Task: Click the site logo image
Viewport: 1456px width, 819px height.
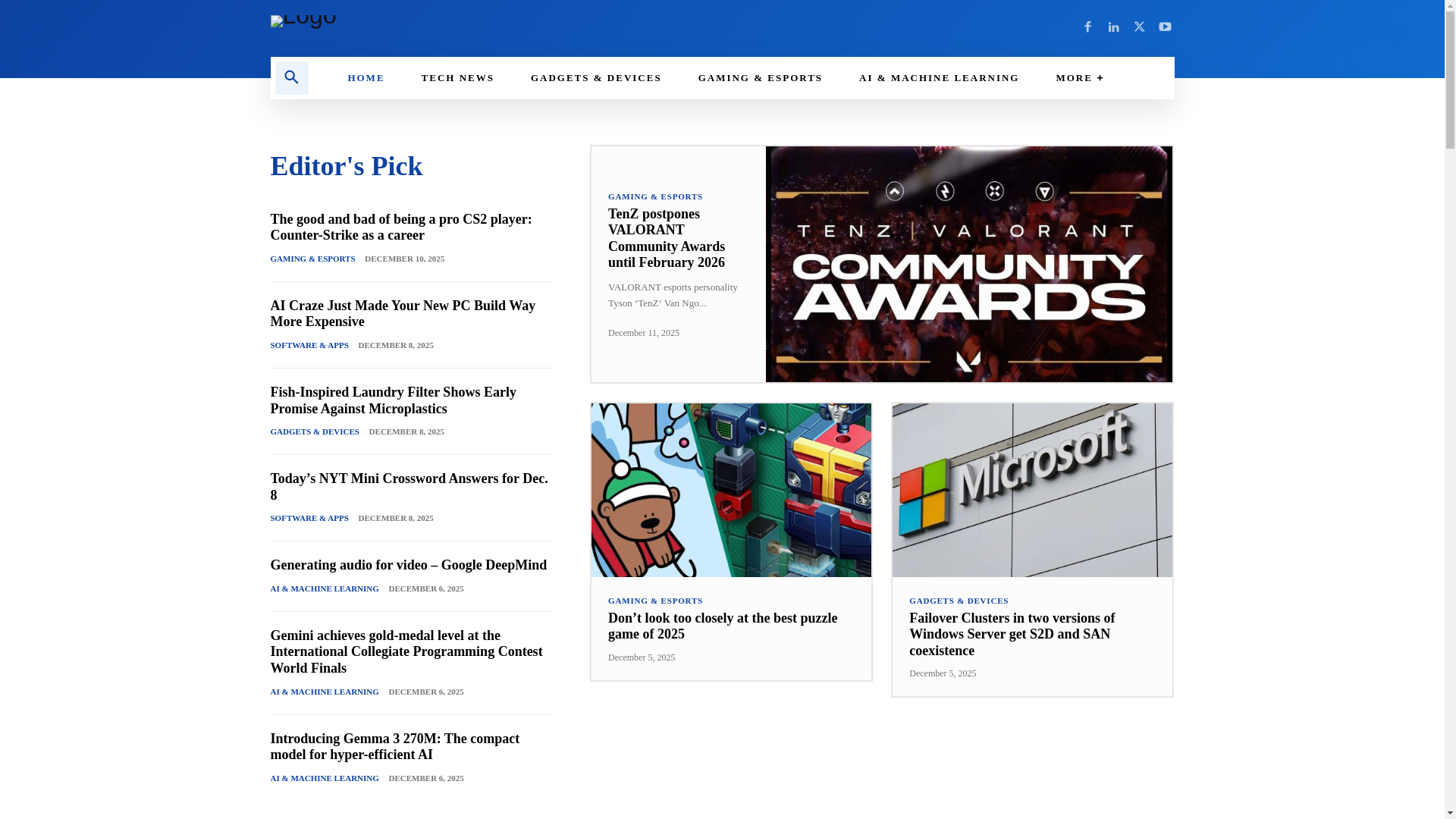Action: [x=303, y=21]
